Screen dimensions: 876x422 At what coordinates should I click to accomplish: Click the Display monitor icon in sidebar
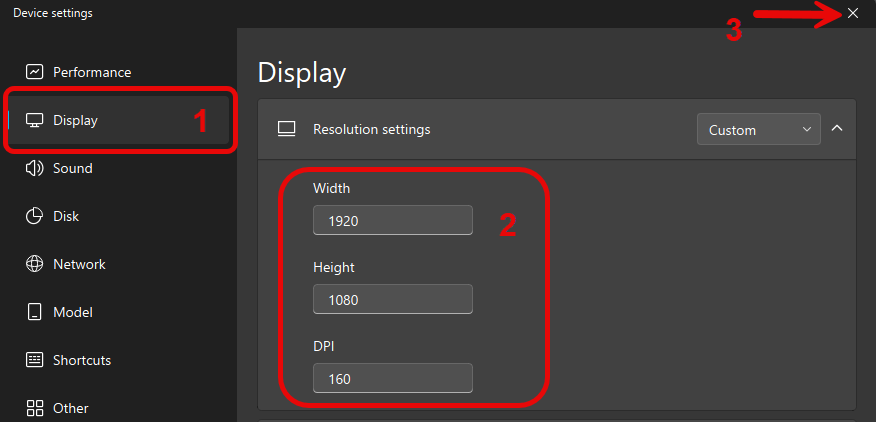pyautogui.click(x=35, y=120)
